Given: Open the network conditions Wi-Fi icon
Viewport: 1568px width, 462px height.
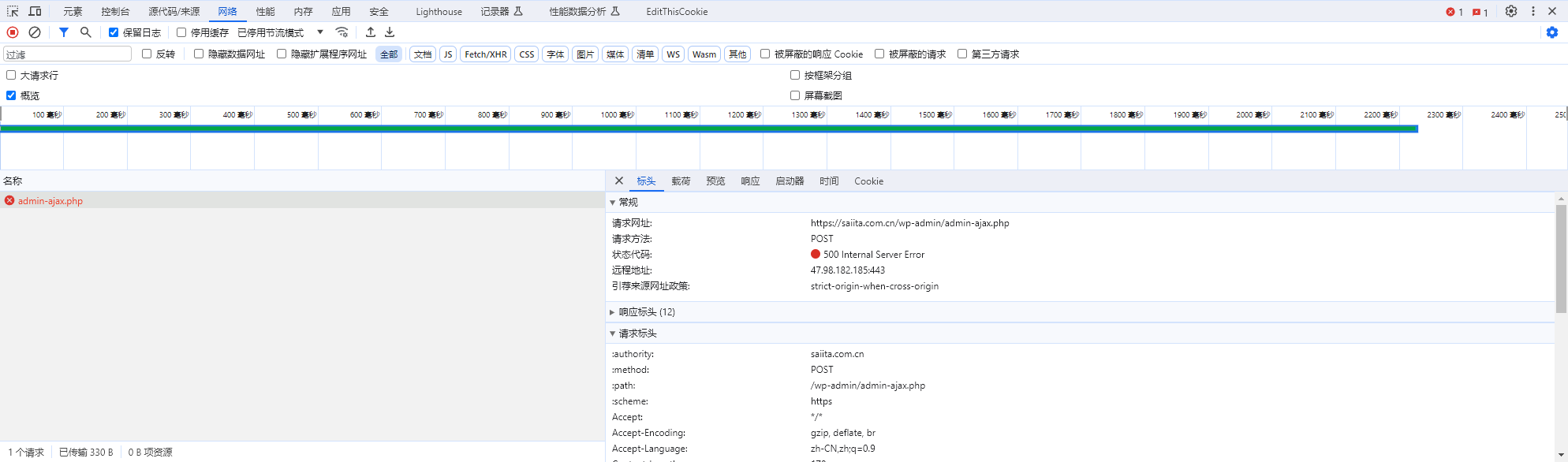Looking at the screenshot, I should tap(342, 32).
